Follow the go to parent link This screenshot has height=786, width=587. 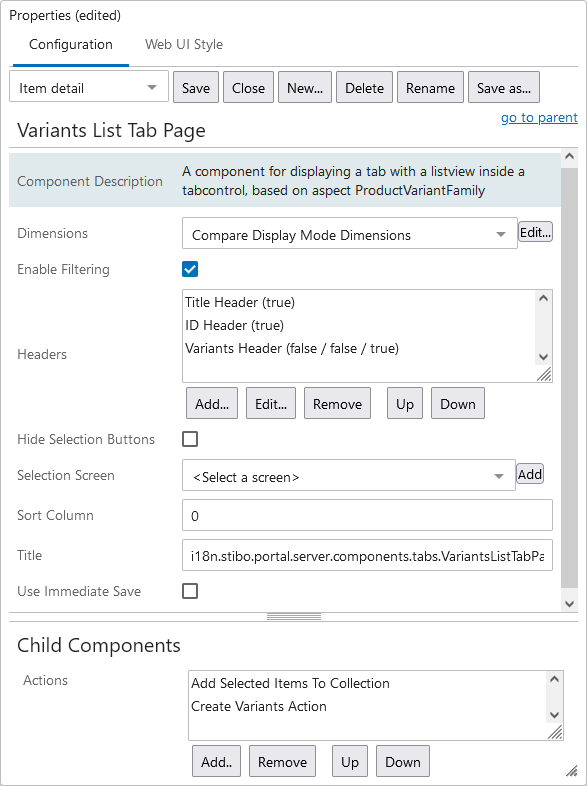click(539, 118)
